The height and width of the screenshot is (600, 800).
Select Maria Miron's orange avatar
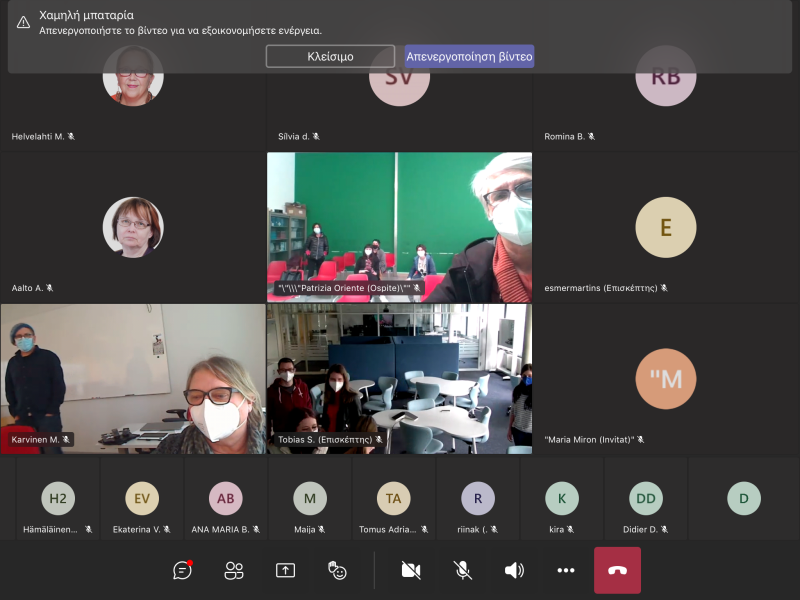(665, 379)
